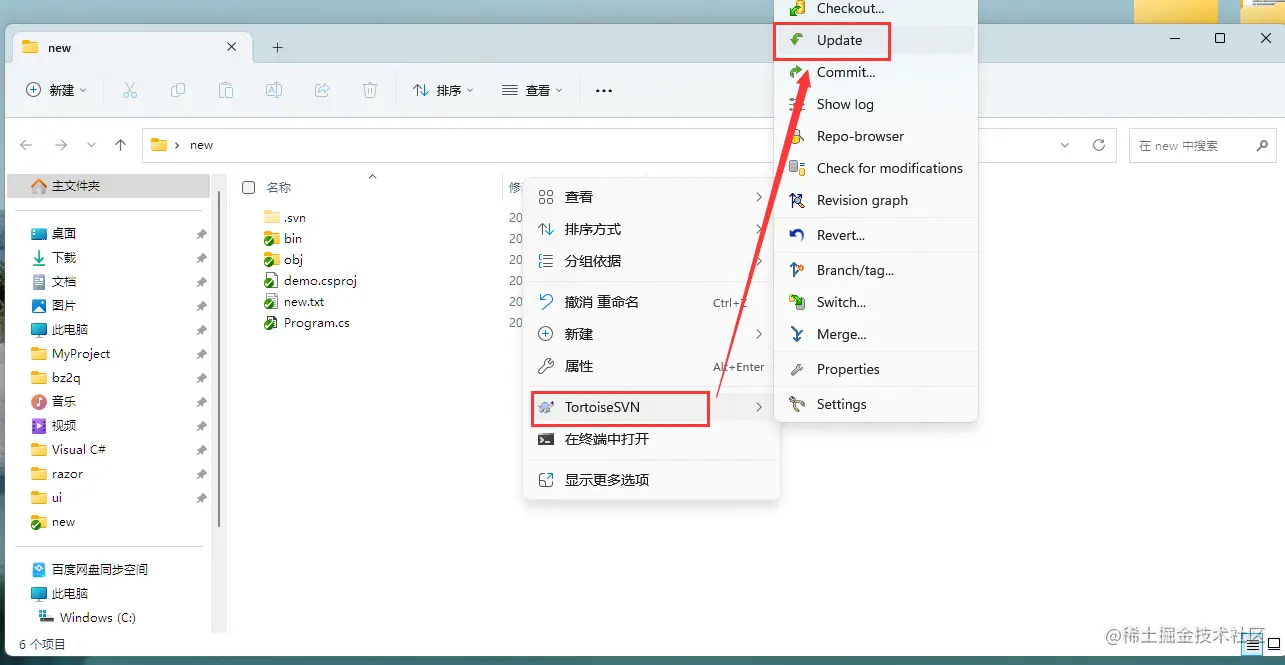Click the search box 在 new 中搜索
1285x665 pixels.
[x=1203, y=145]
